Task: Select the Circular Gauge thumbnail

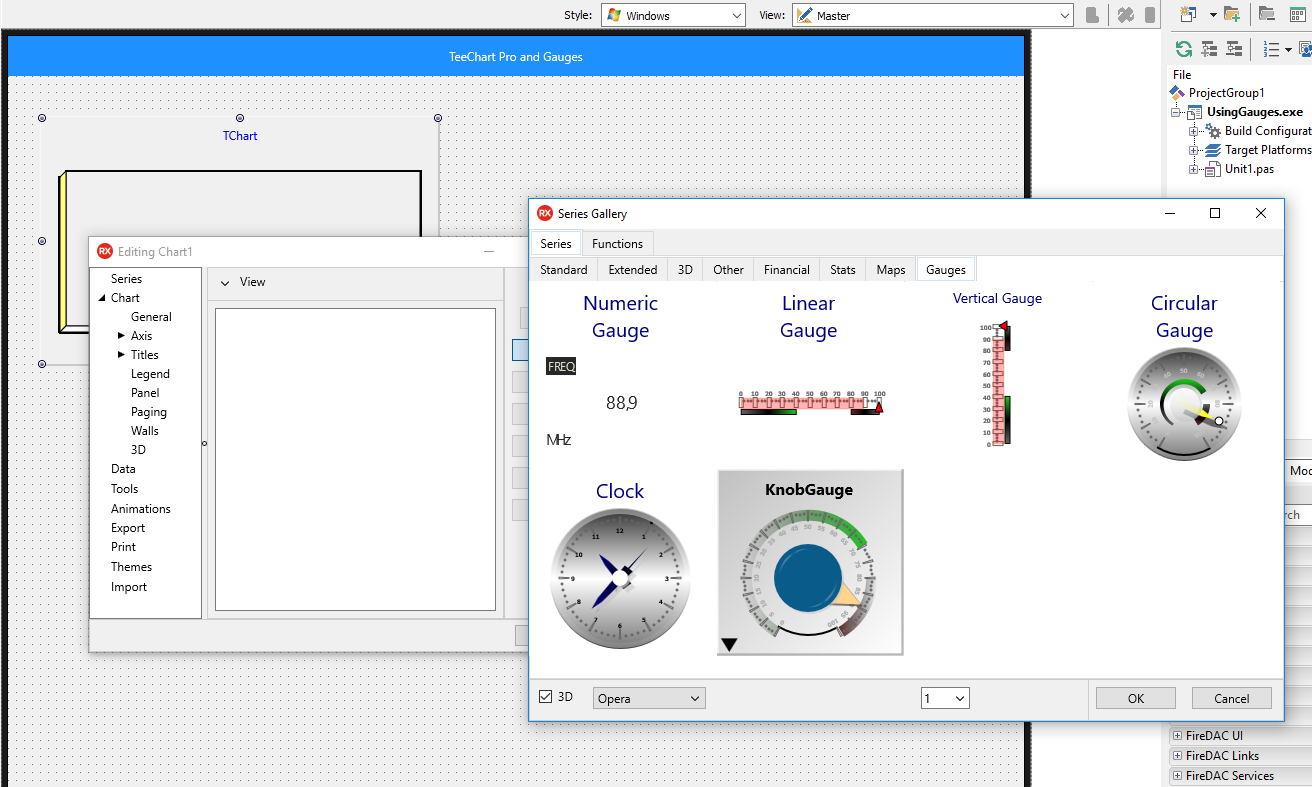Action: 1184,404
